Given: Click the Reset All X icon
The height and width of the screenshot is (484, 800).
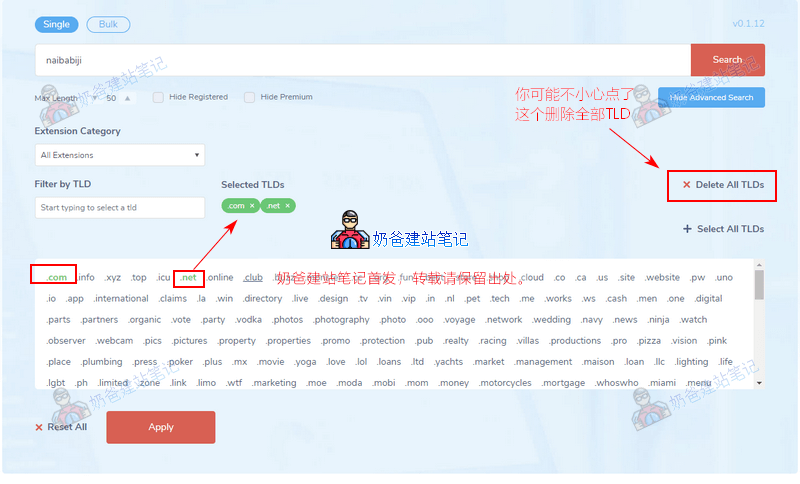Looking at the screenshot, I should 39,427.
